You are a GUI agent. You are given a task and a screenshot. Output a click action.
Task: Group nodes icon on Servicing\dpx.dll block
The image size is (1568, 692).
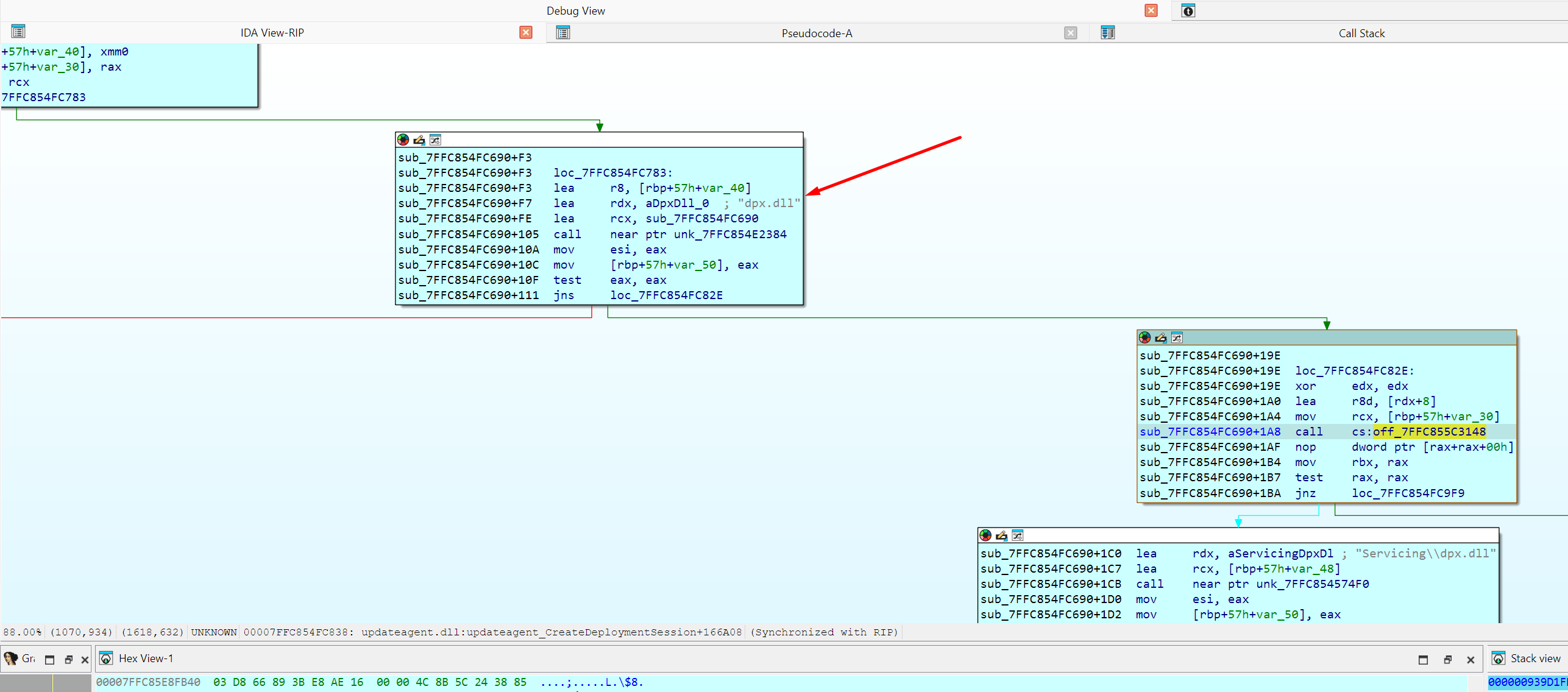point(1018,535)
